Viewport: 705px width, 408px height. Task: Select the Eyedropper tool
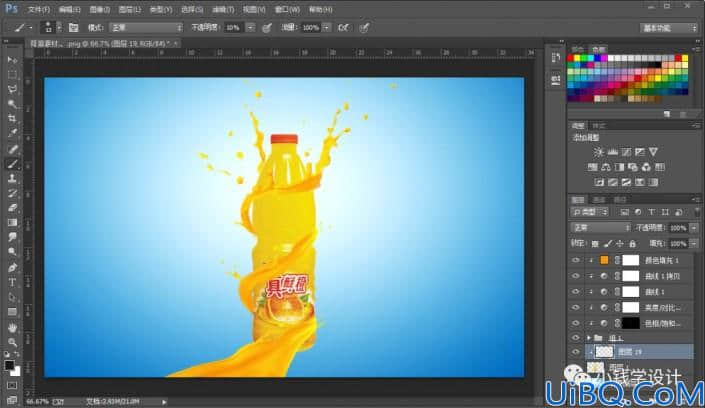coord(12,134)
